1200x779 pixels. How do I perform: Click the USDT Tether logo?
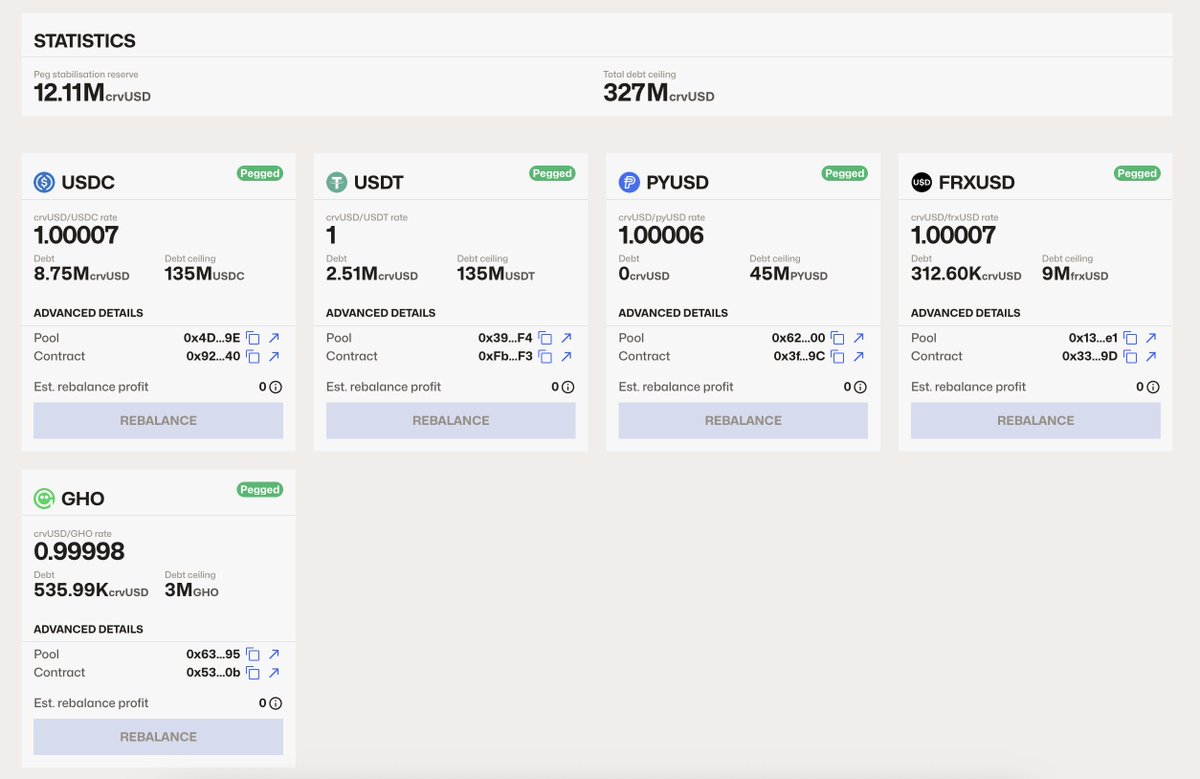pyautogui.click(x=336, y=182)
